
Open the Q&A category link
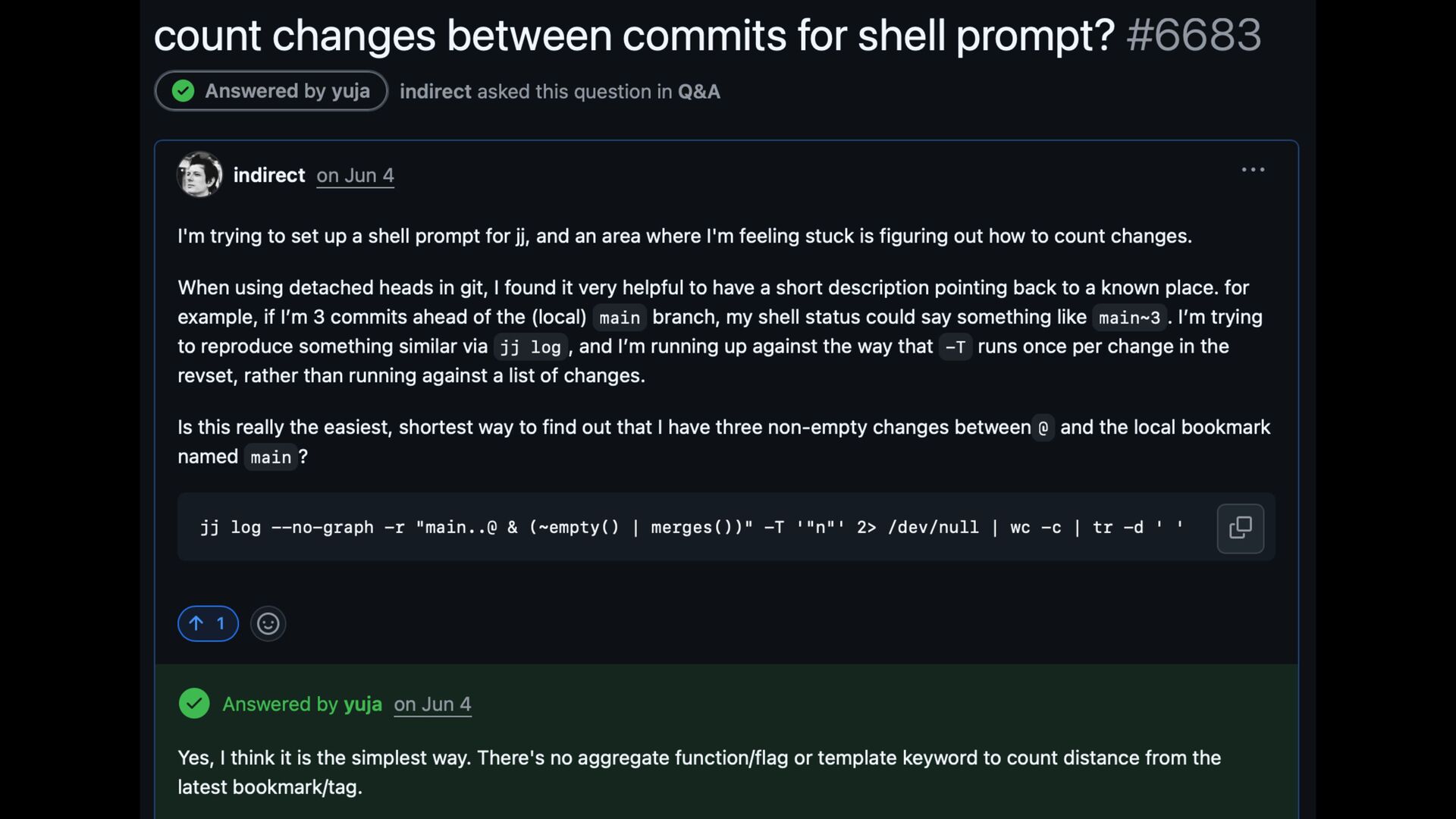698,92
